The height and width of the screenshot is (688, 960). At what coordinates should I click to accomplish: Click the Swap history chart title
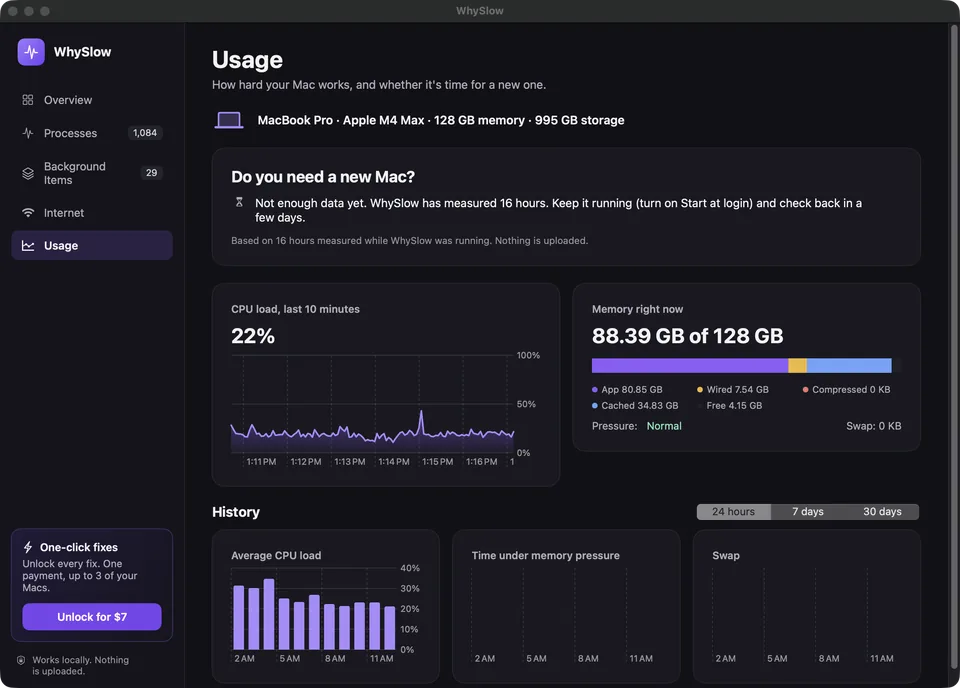pyautogui.click(x=726, y=555)
